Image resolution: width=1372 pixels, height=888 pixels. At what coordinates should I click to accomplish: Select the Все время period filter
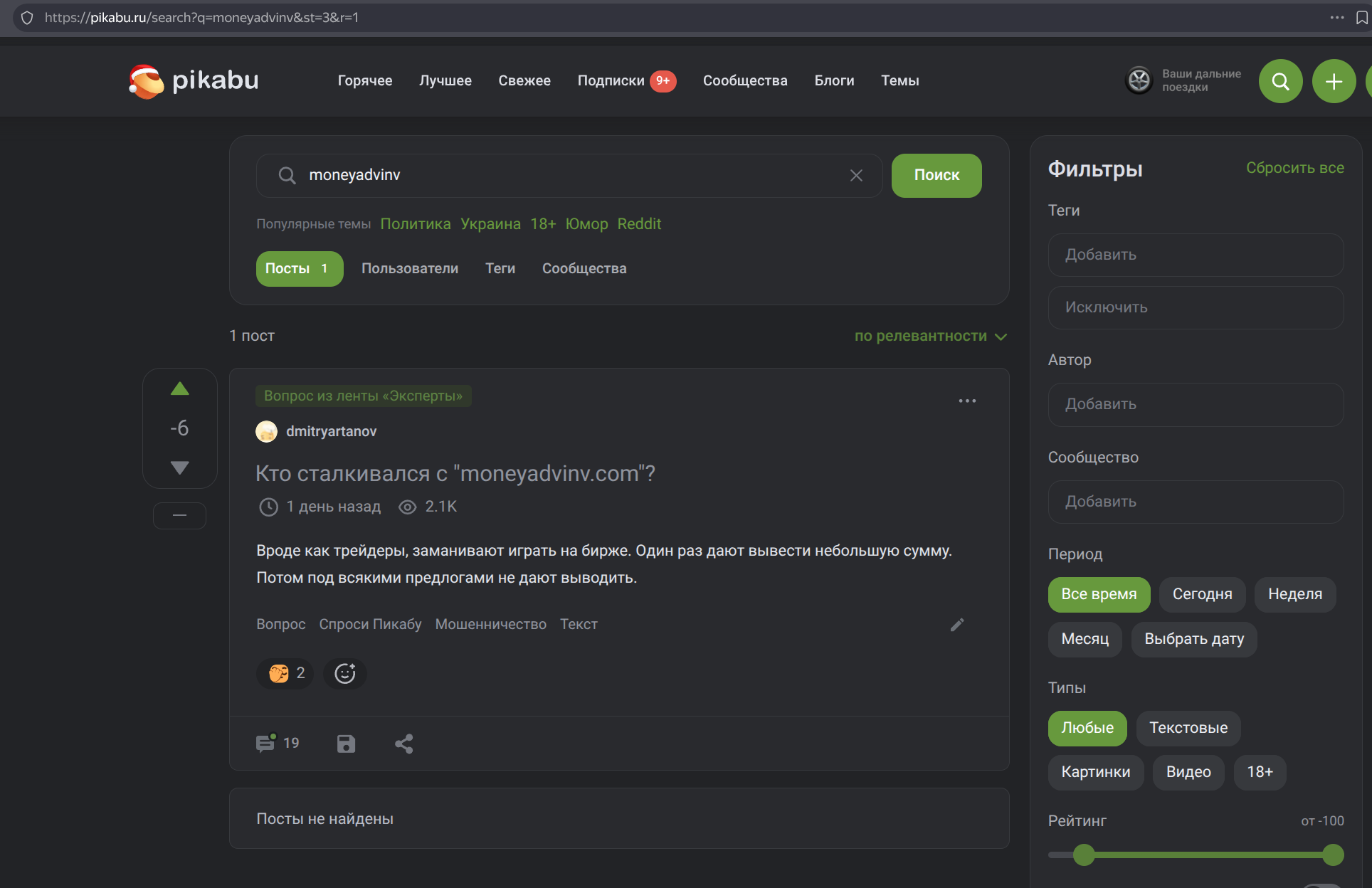(x=1099, y=595)
